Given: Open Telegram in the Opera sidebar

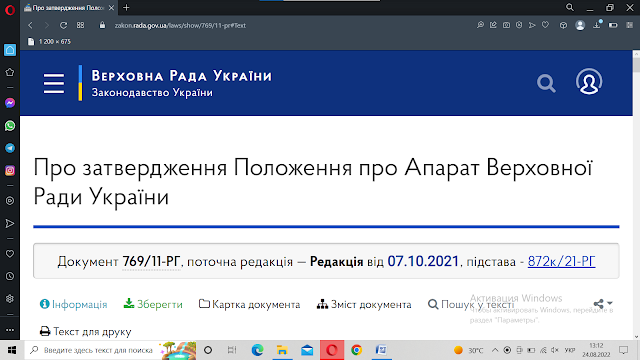Looking at the screenshot, I should [10, 148].
